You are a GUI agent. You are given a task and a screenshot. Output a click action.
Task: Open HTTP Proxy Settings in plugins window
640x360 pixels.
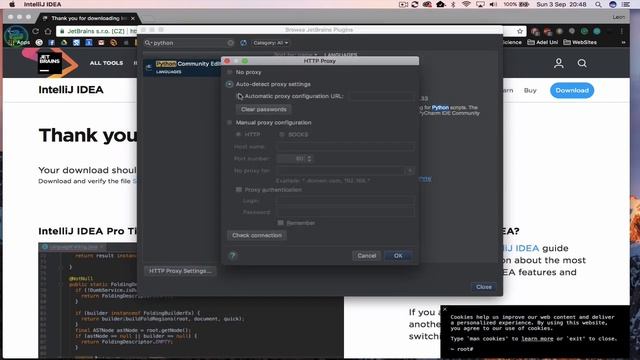point(180,271)
